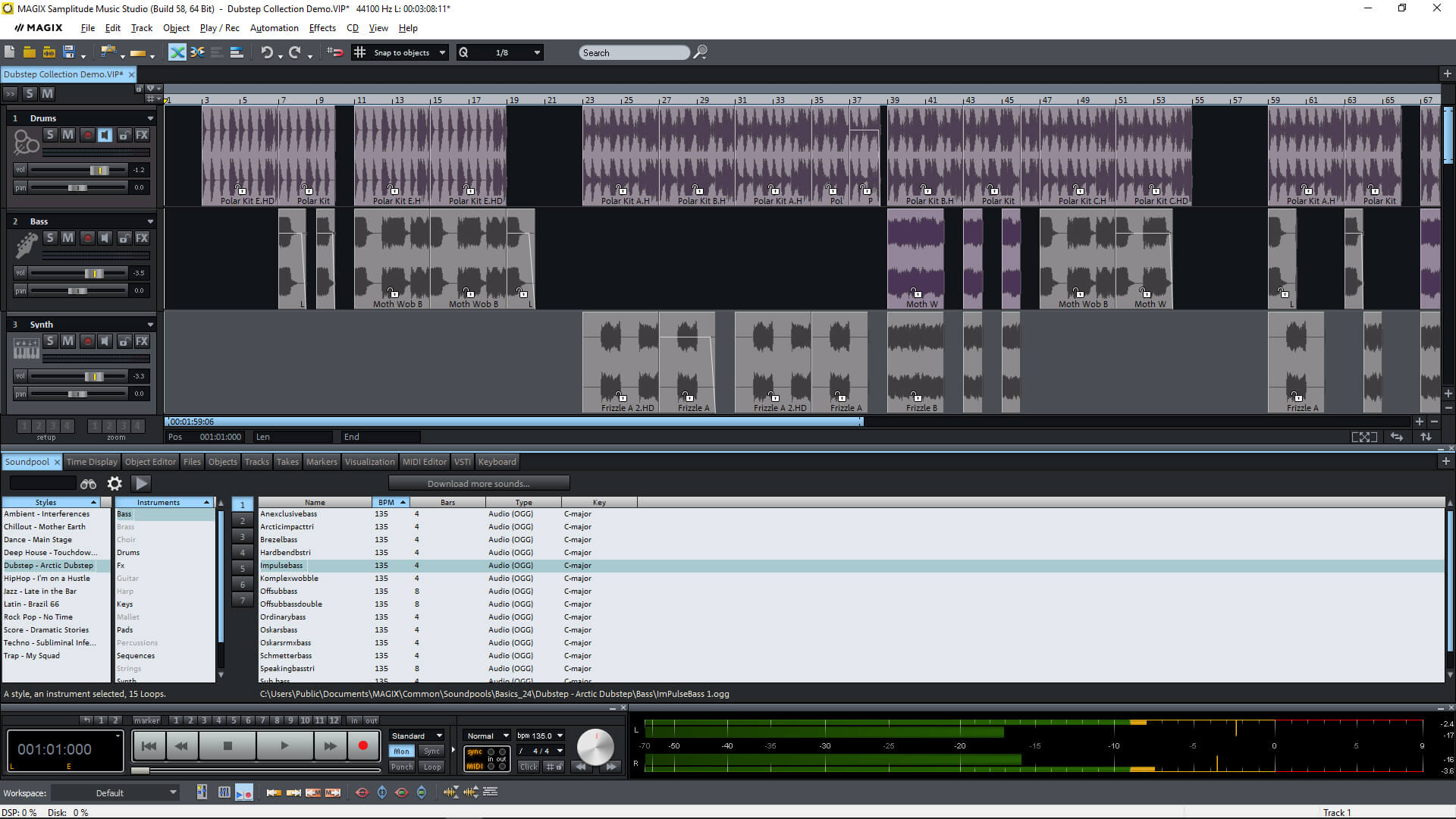The image size is (1456, 819).
Task: Open the Automation menu
Action: (x=274, y=28)
